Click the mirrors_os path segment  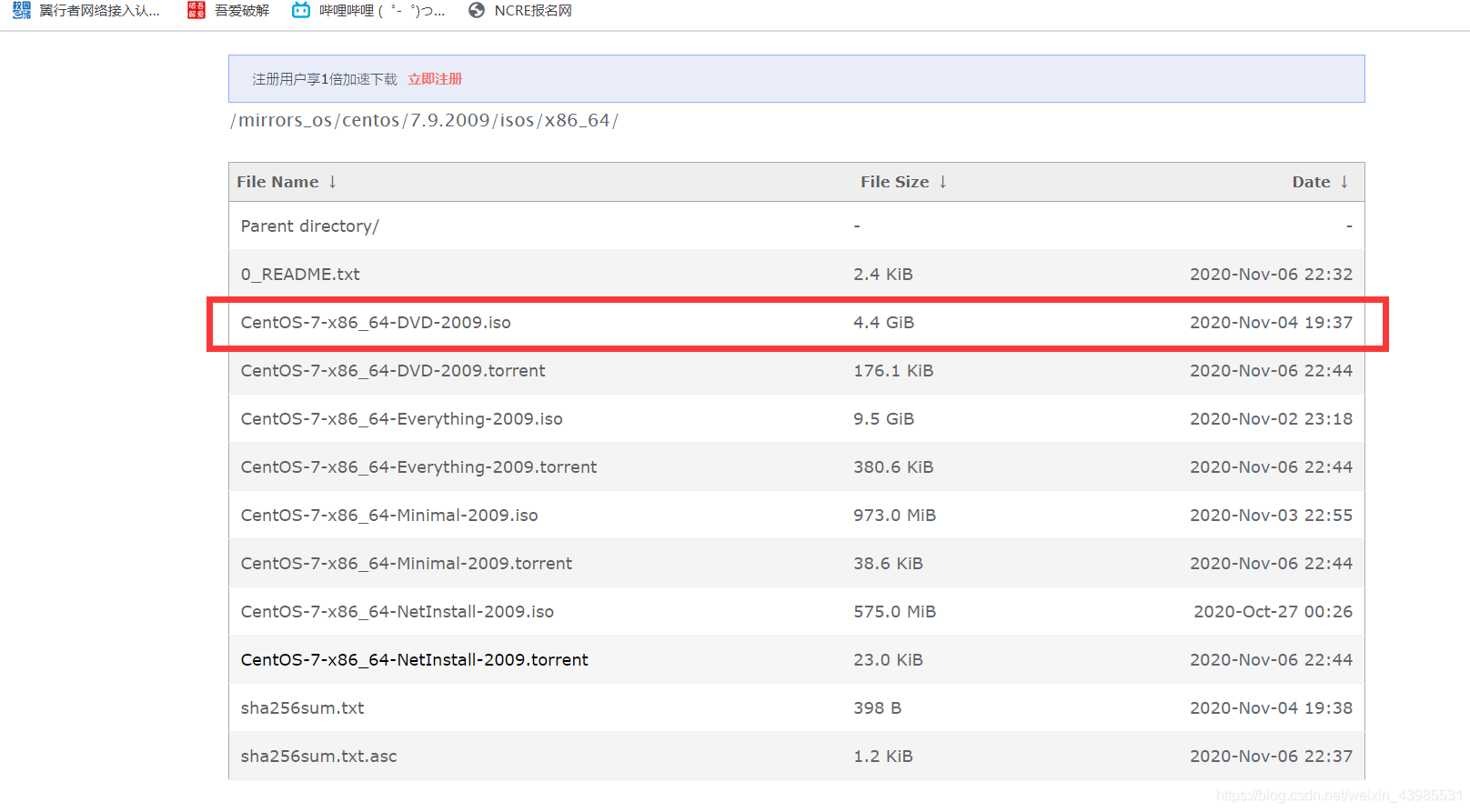(285, 120)
